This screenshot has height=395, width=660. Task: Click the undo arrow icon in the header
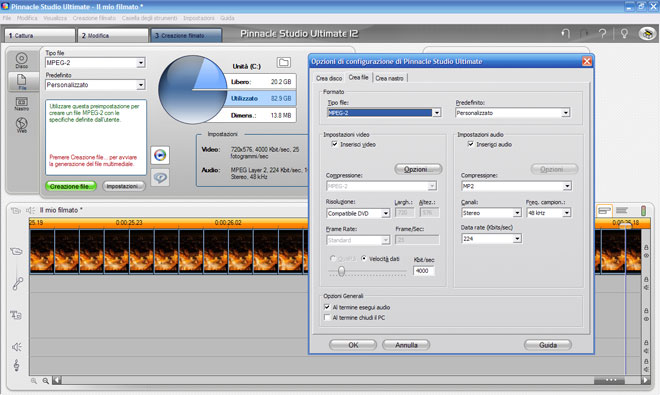coord(566,34)
